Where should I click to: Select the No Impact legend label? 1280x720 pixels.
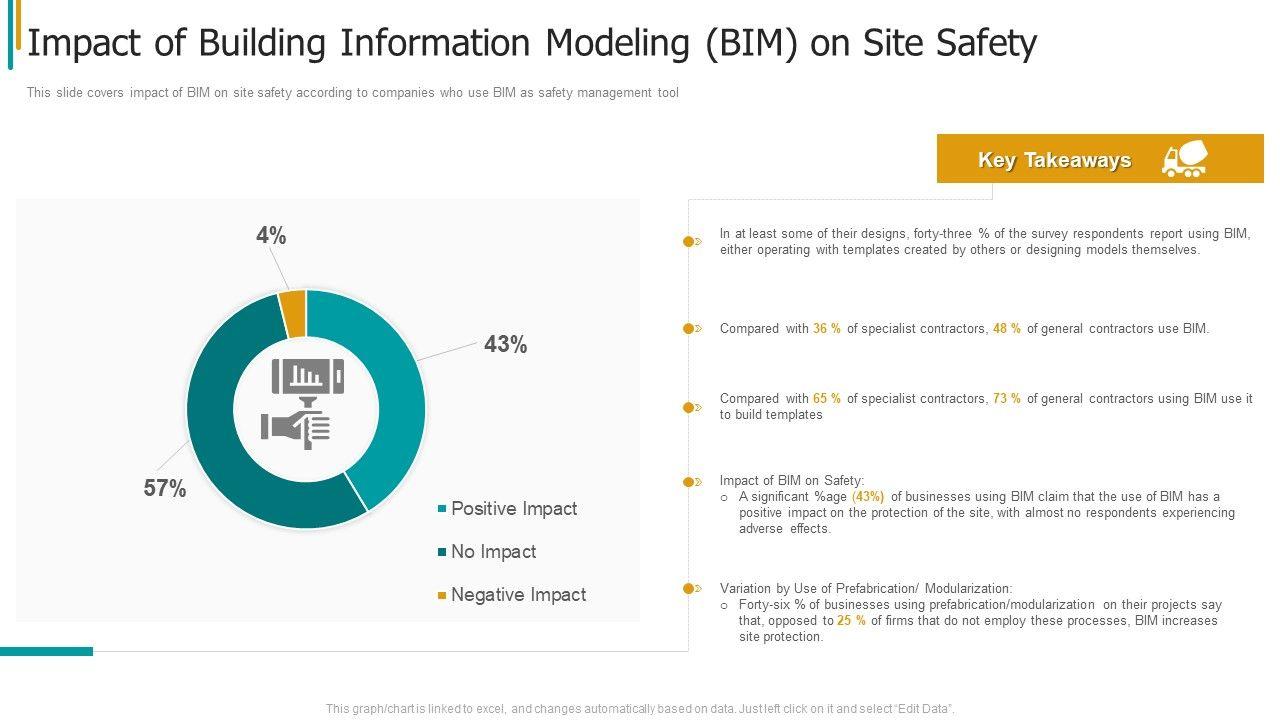coord(494,552)
